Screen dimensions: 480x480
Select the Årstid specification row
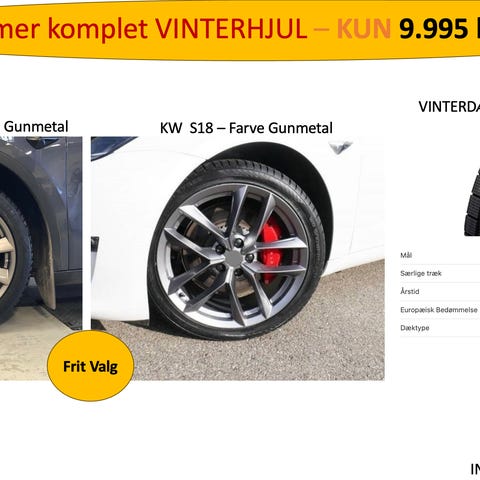tap(440, 292)
